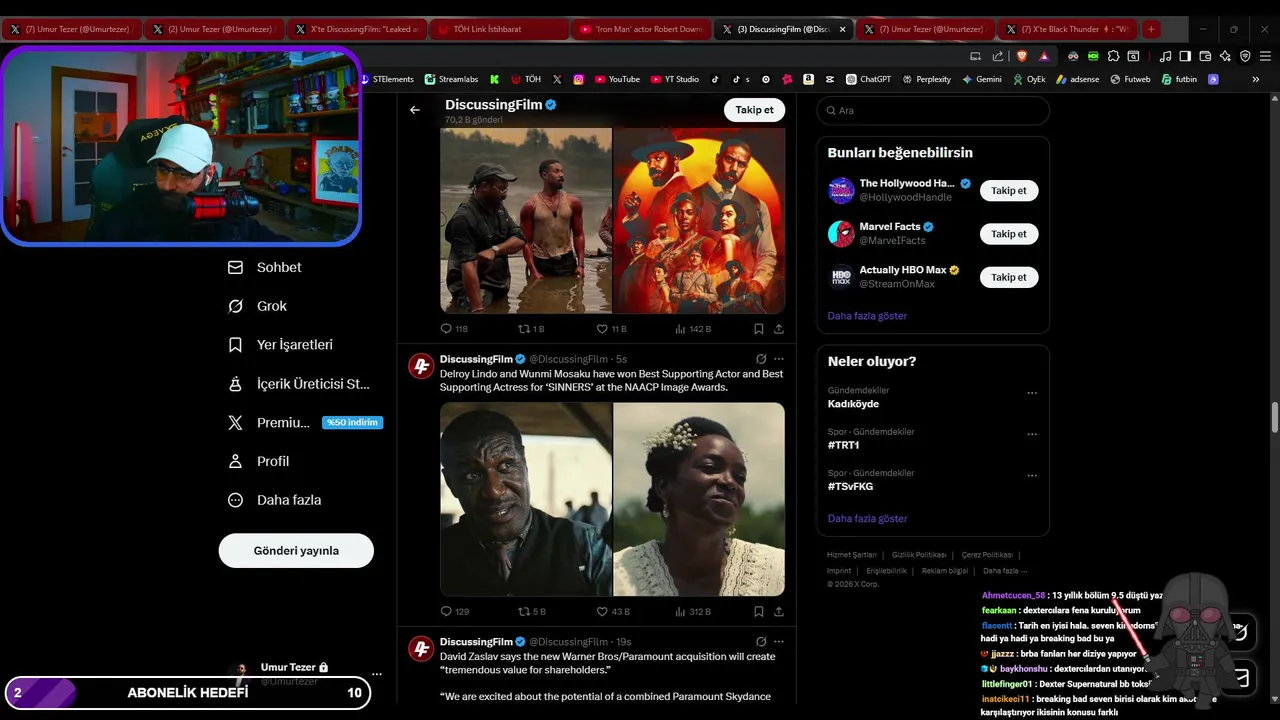Follow The Hollywood Handle account
The width and height of the screenshot is (1280, 720).
click(x=1009, y=190)
